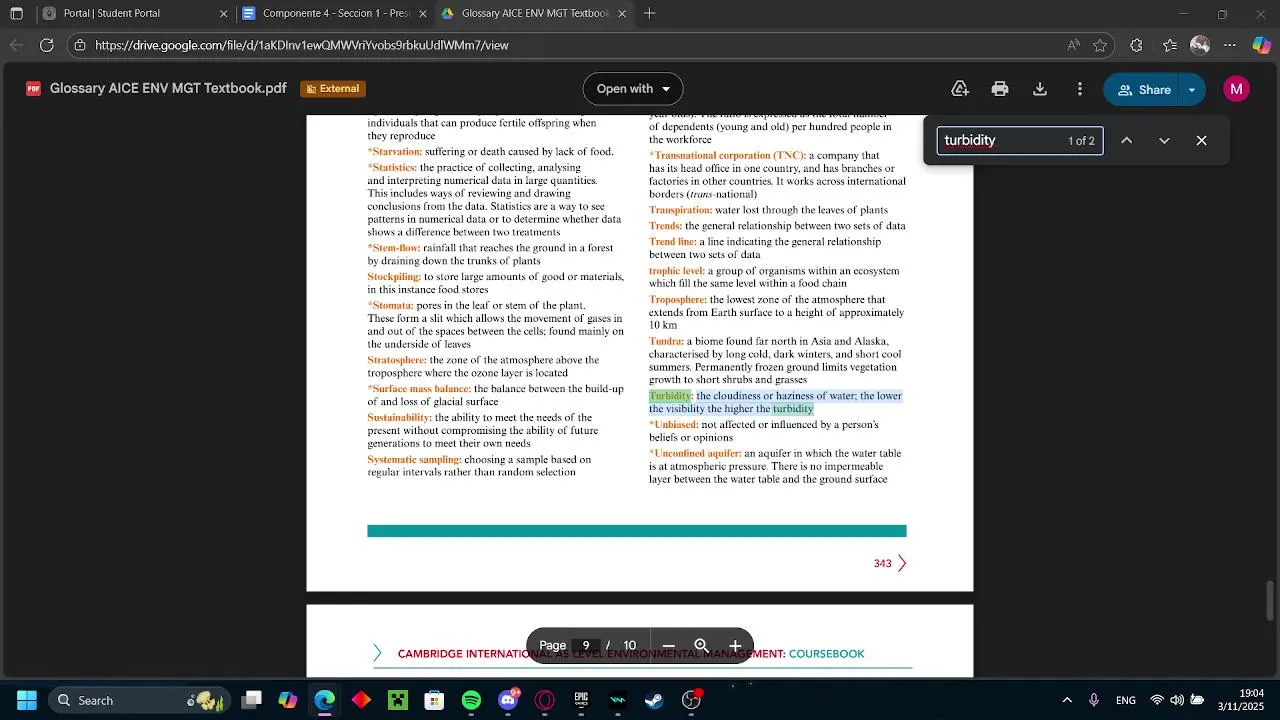Open a new browser tab
Image resolution: width=1280 pixels, height=720 pixels.
pos(650,14)
